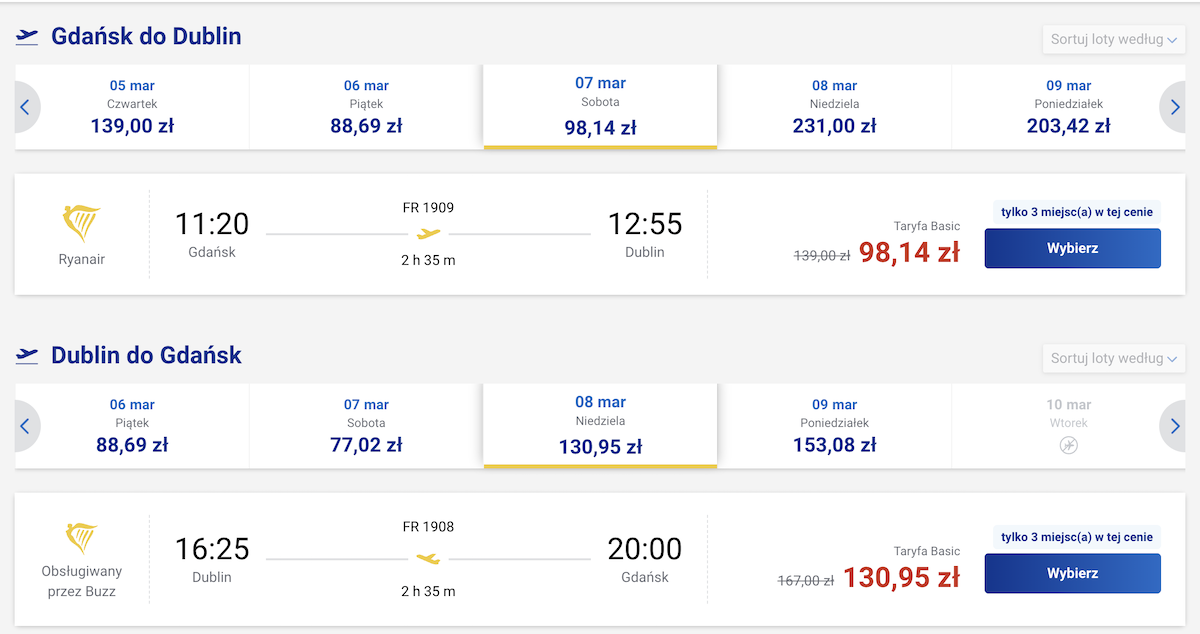Image resolution: width=1200 pixels, height=634 pixels.
Task: Click the Ryanair harp logo on flight FR 1909
Action: point(82,225)
